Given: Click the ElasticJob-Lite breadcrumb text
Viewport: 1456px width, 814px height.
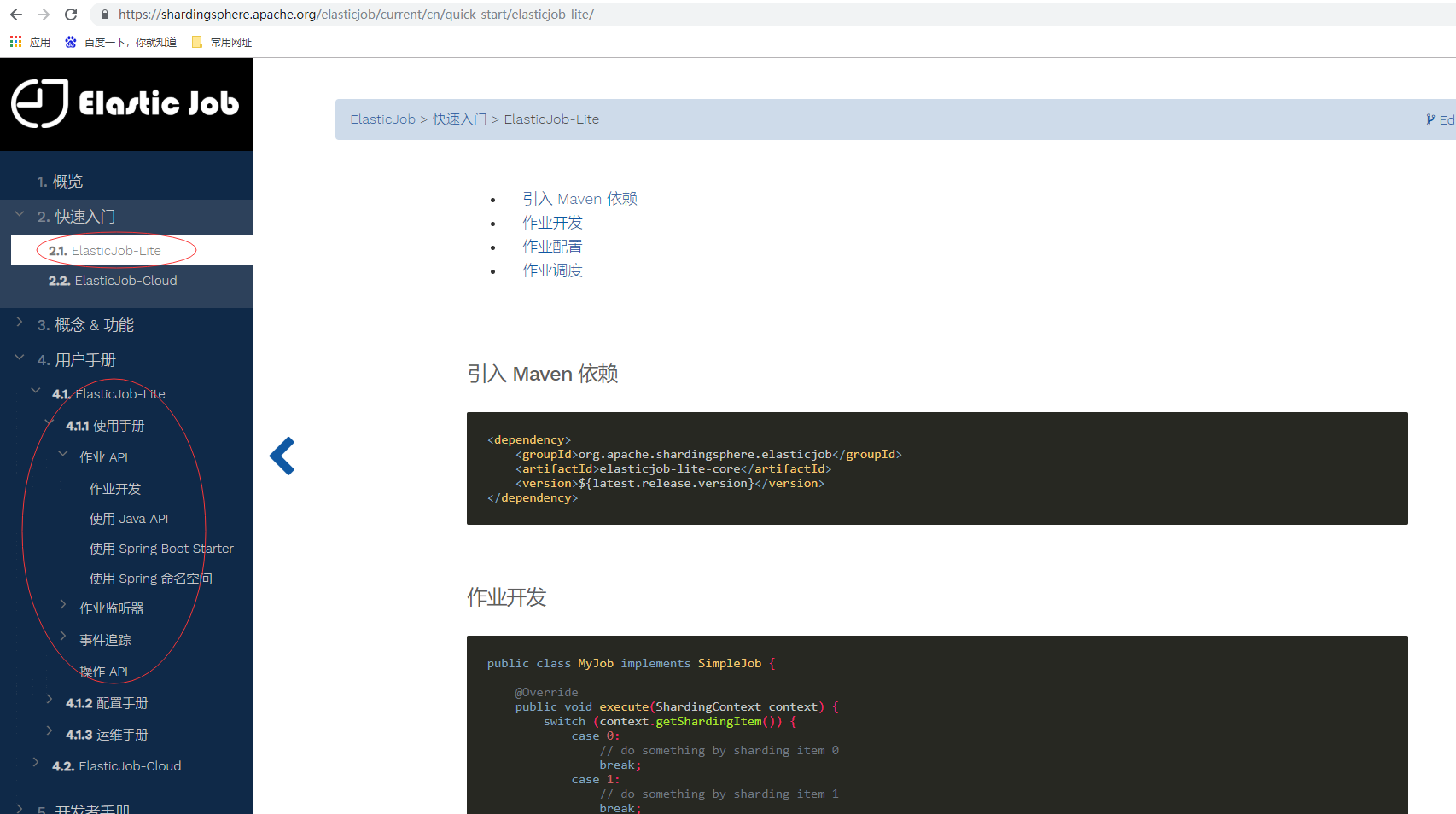Looking at the screenshot, I should pos(551,119).
